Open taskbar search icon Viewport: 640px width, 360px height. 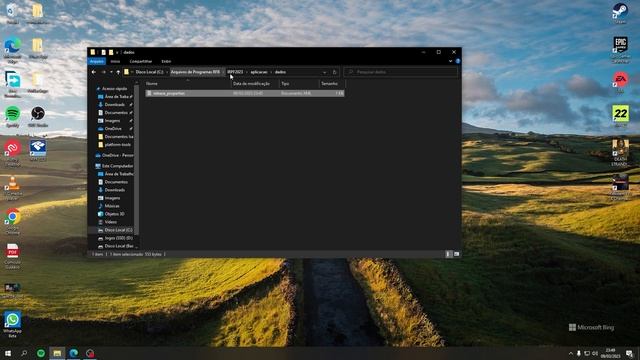[x=24, y=353]
